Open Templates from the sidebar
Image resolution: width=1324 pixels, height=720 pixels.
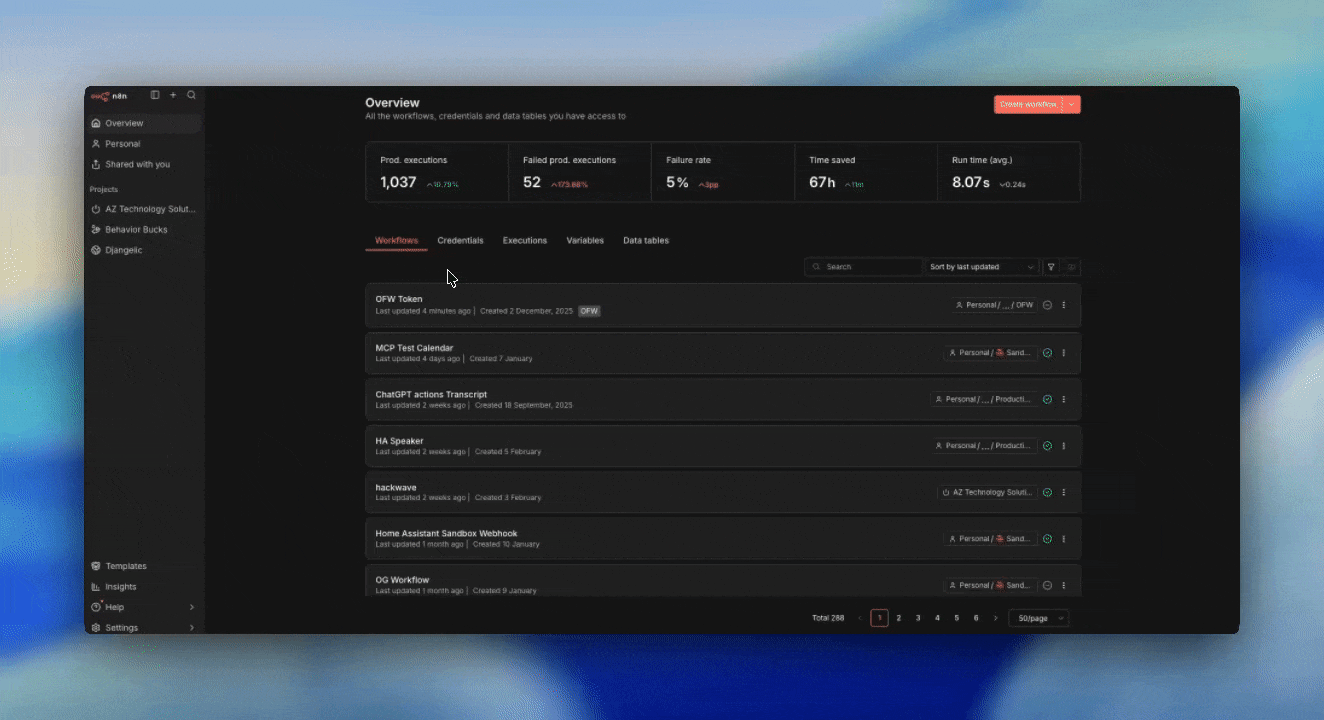[126, 566]
